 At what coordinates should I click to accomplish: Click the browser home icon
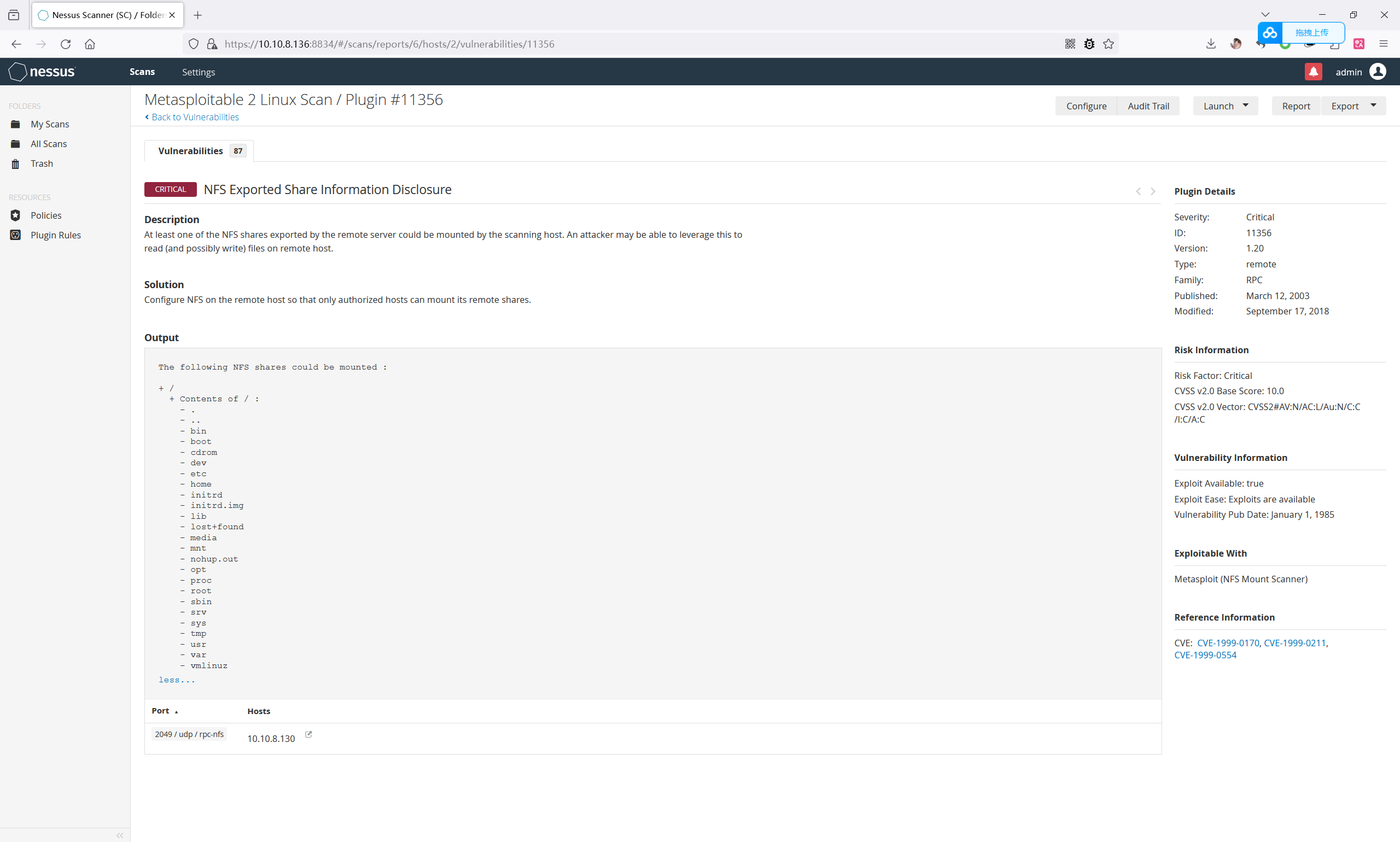pyautogui.click(x=90, y=44)
